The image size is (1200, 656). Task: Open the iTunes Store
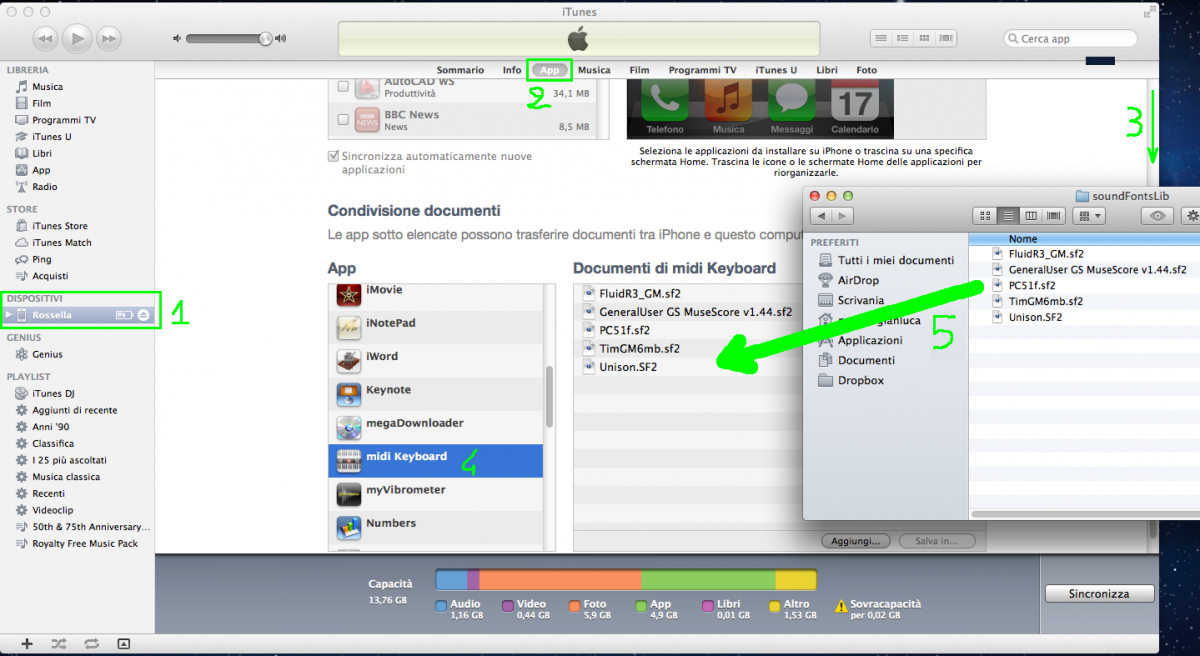(x=59, y=226)
